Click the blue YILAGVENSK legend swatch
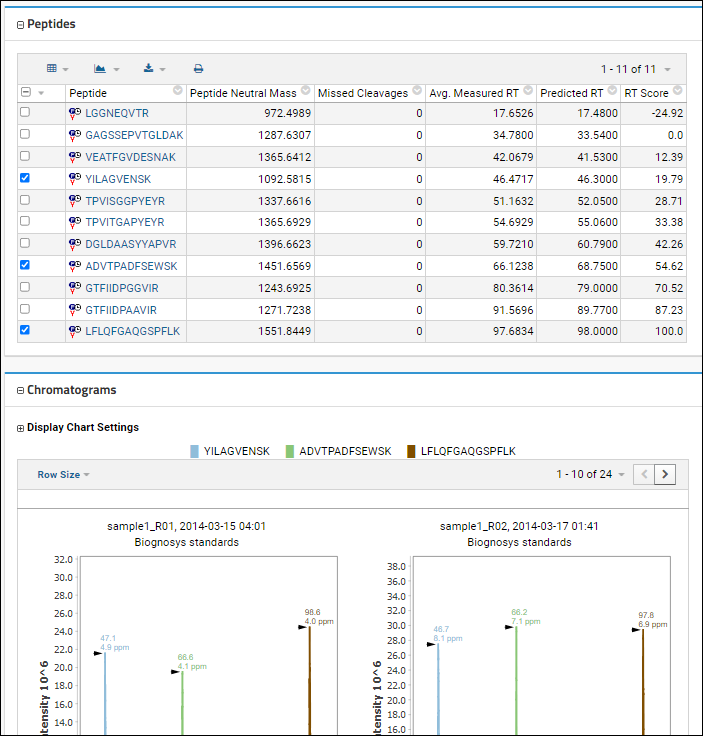The image size is (703, 736). coord(194,452)
